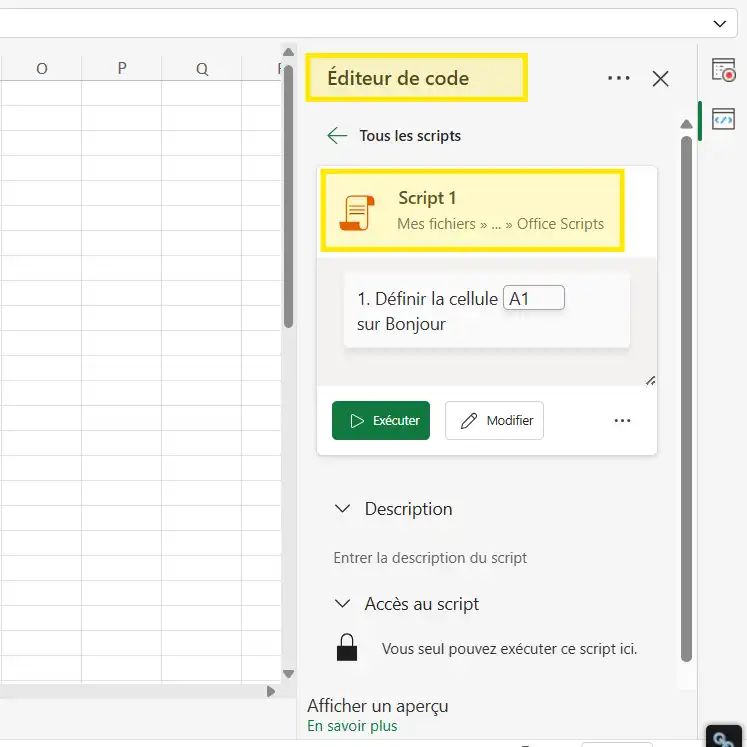Select the Script 1 title
Viewport: 747px width, 747px height.
(427, 198)
